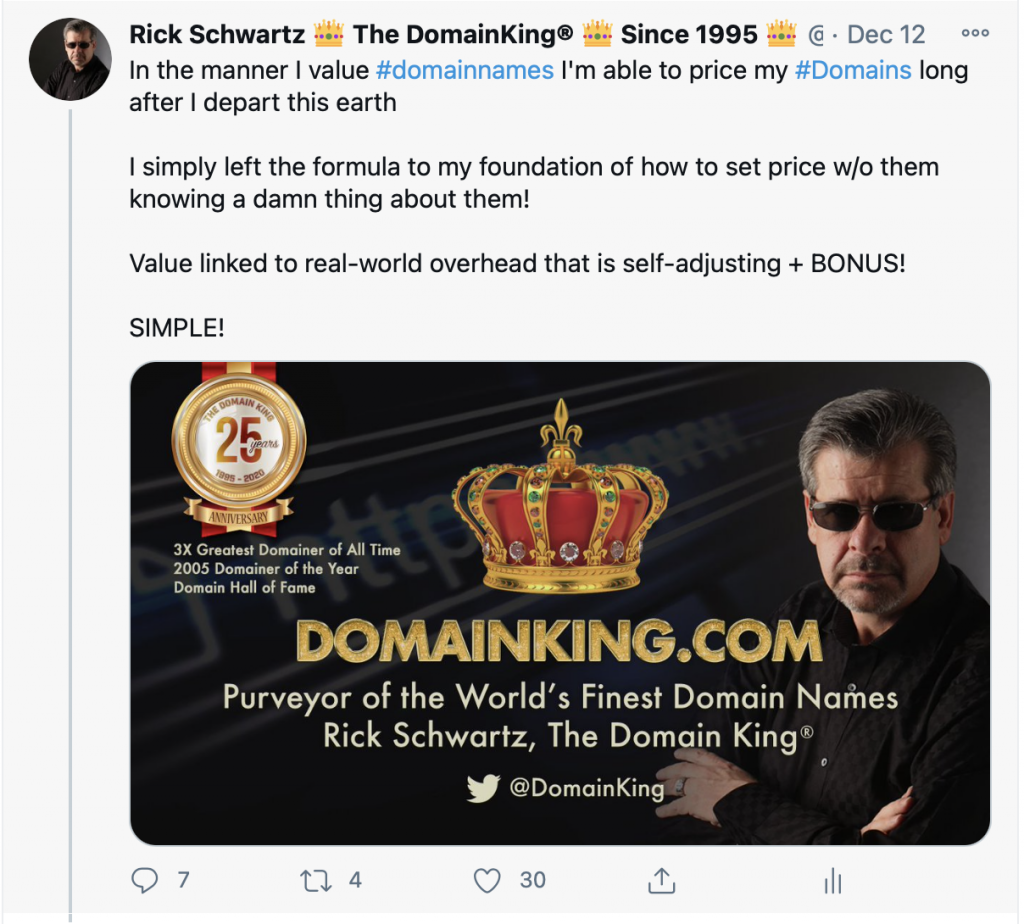Click the #Domains hashtag link
Screen dimensions: 1024x924
[852, 70]
